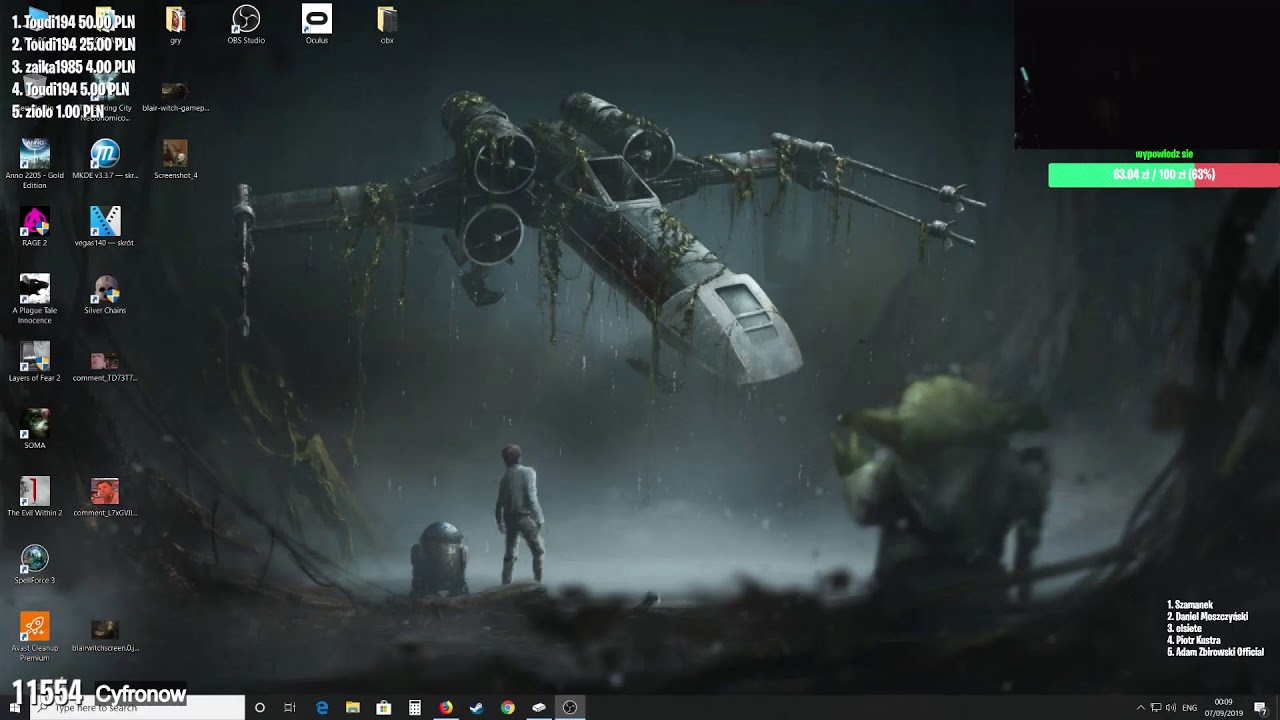Image resolution: width=1280 pixels, height=720 pixels.
Task: Open Task View from the taskbar
Action: pos(290,707)
